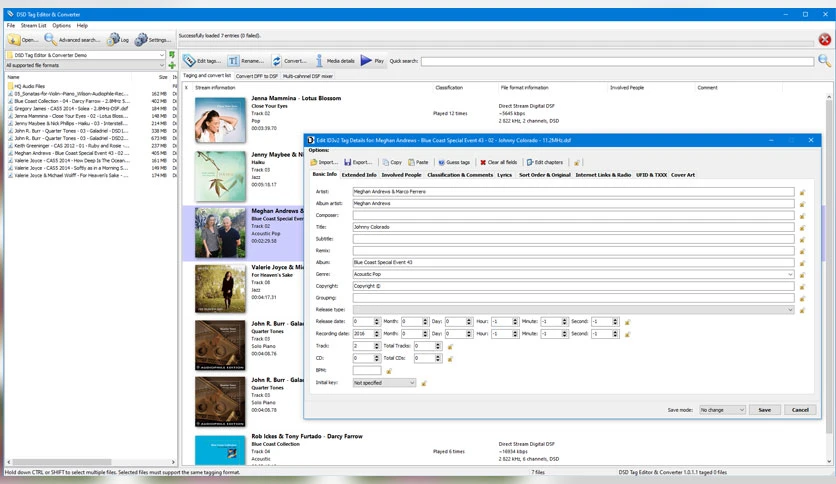This screenshot has width=836, height=484.
Task: Open the File menu
Action: 11,26
